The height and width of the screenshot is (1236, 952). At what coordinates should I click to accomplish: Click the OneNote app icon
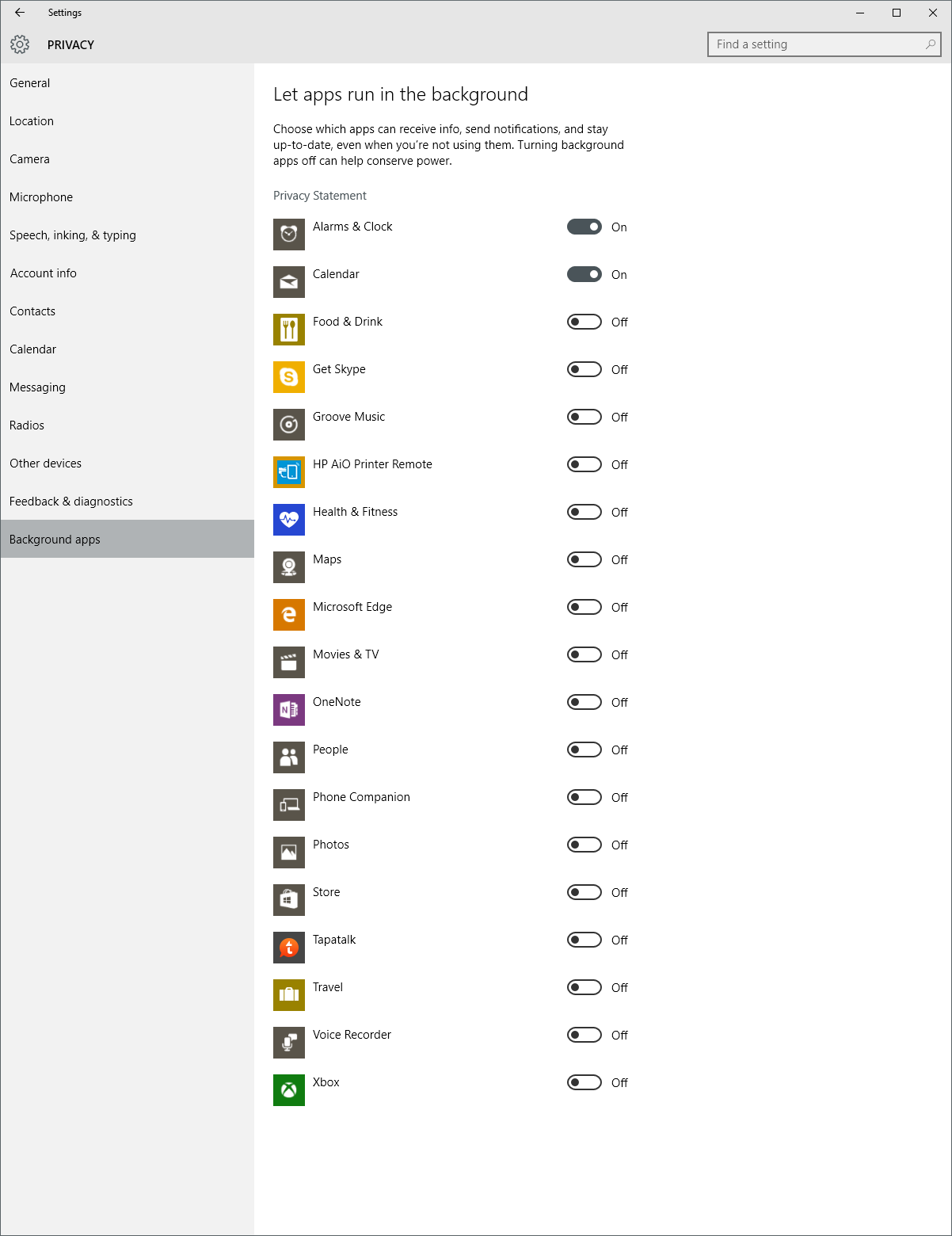[x=289, y=710]
